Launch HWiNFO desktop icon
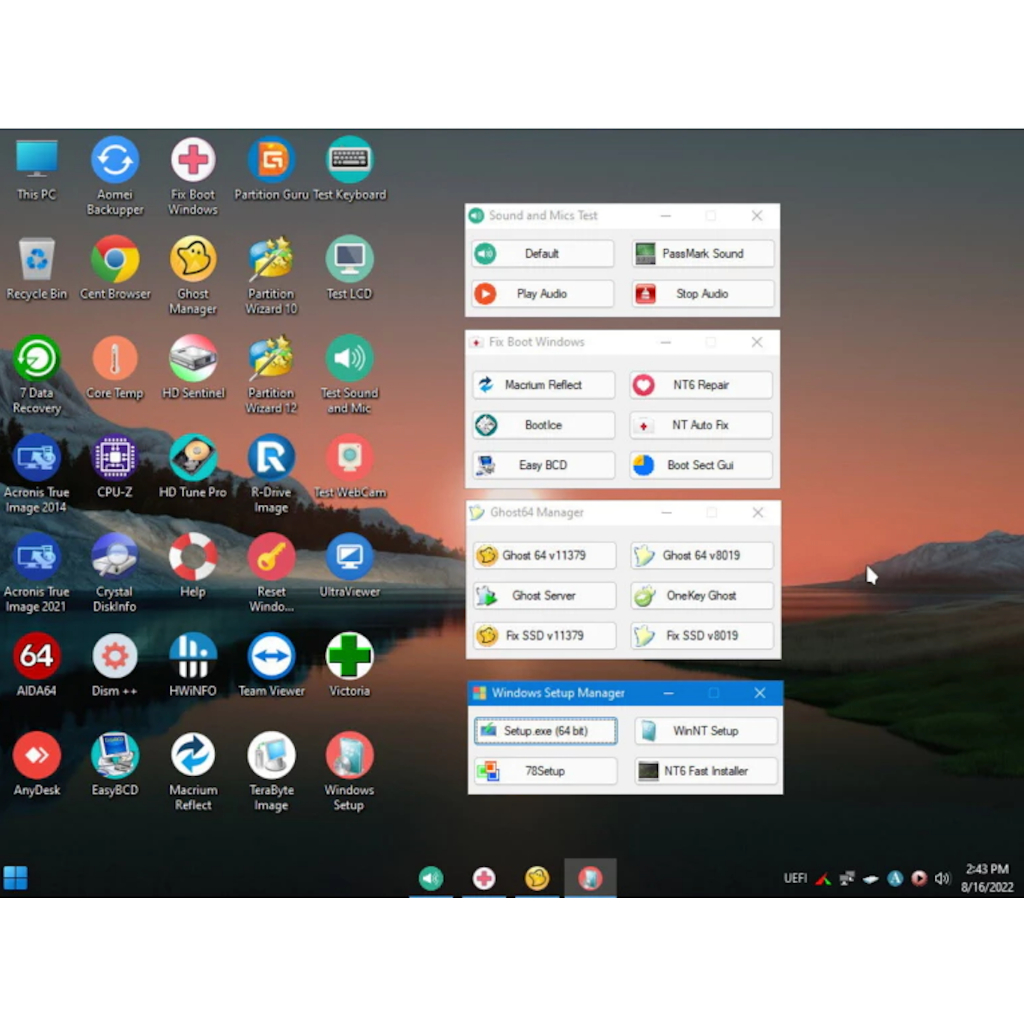Image resolution: width=1024 pixels, height=1024 pixels. (x=193, y=664)
